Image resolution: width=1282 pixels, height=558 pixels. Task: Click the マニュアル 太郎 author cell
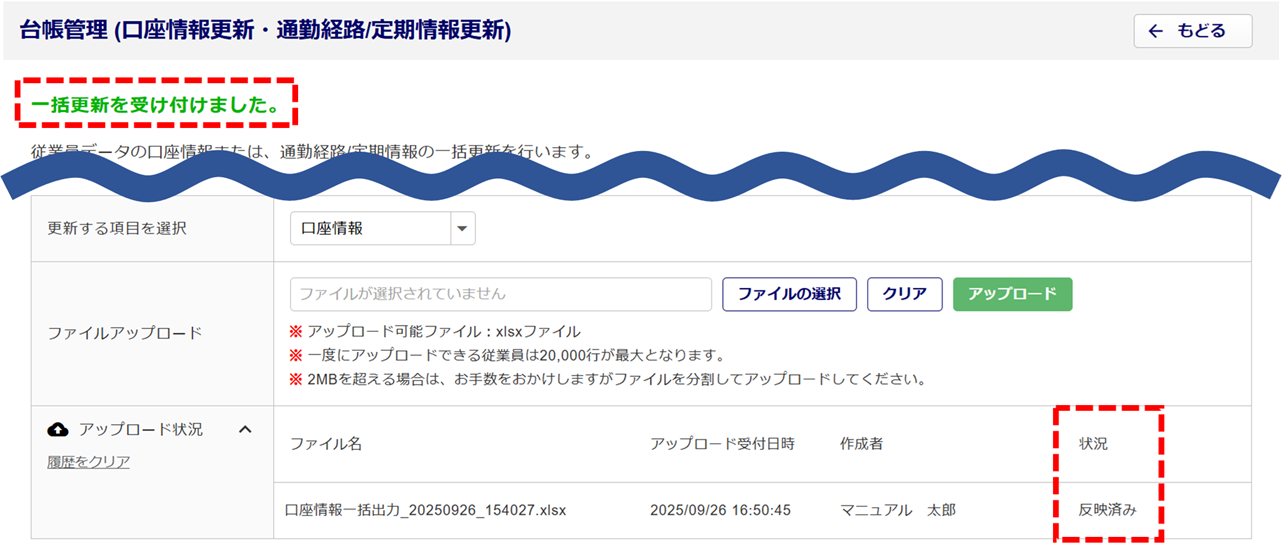[x=897, y=510]
